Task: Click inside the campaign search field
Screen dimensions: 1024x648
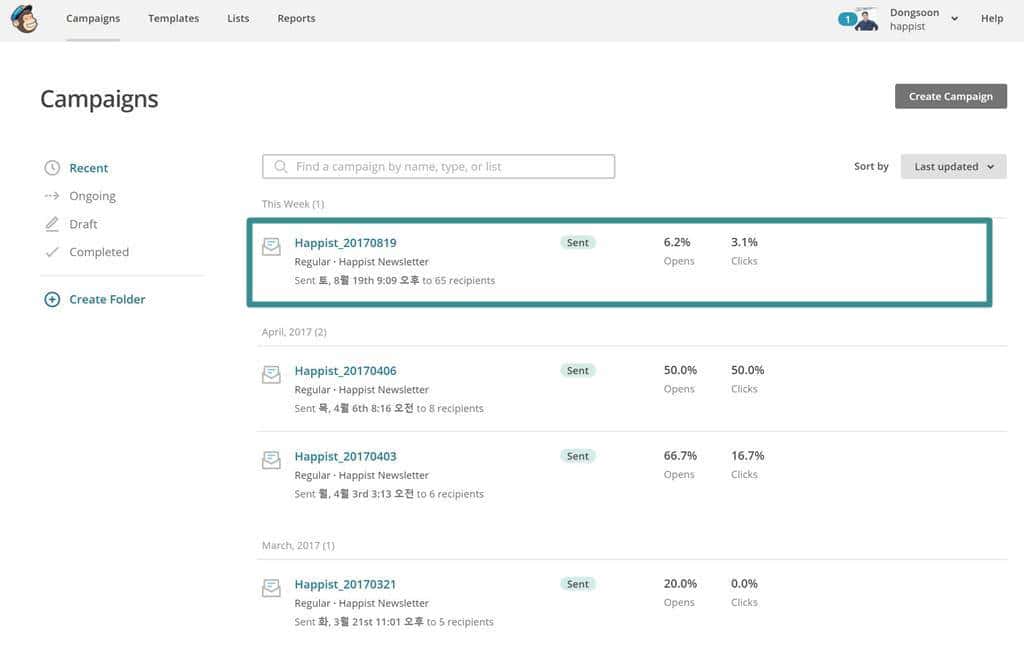Action: click(440, 166)
